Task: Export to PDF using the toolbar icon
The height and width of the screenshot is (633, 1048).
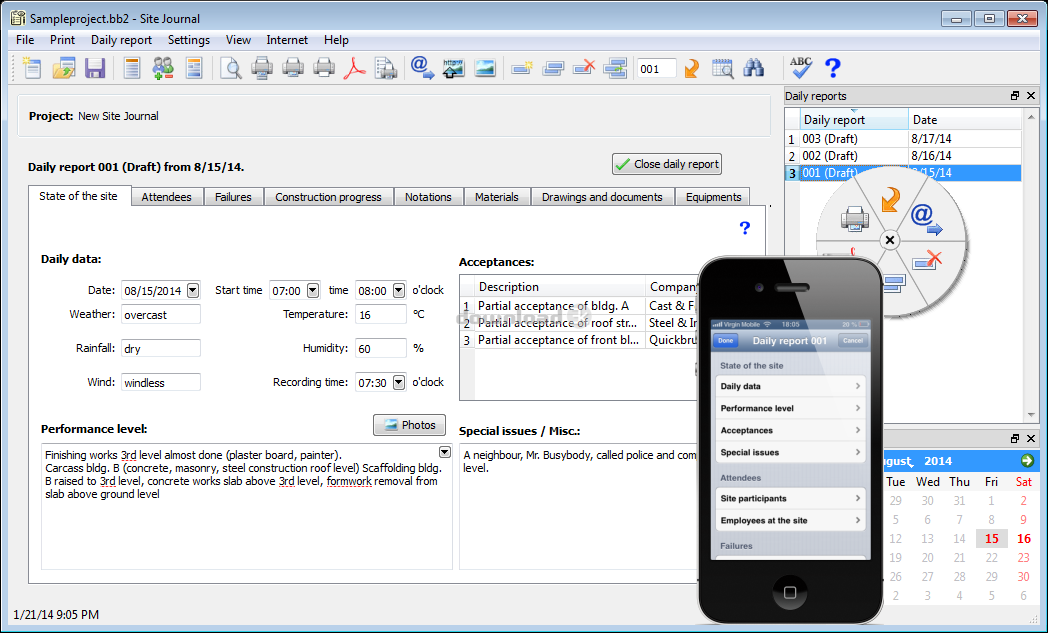Action: [x=355, y=68]
